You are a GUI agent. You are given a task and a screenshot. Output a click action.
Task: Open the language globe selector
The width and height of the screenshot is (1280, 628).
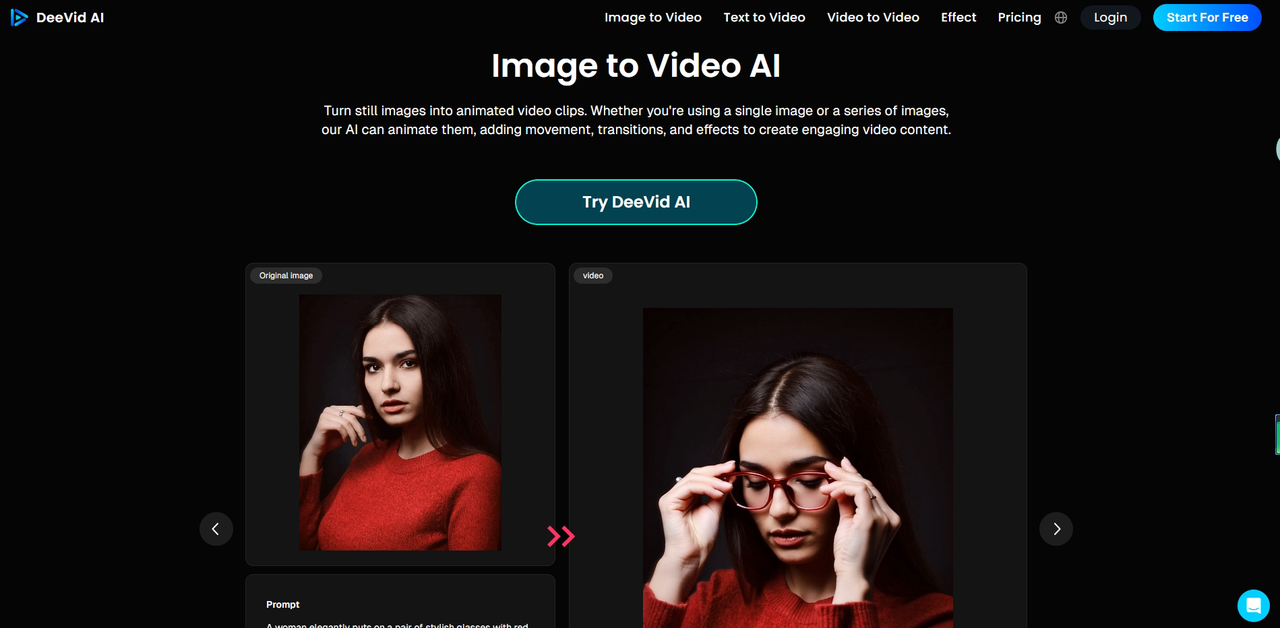1061,17
